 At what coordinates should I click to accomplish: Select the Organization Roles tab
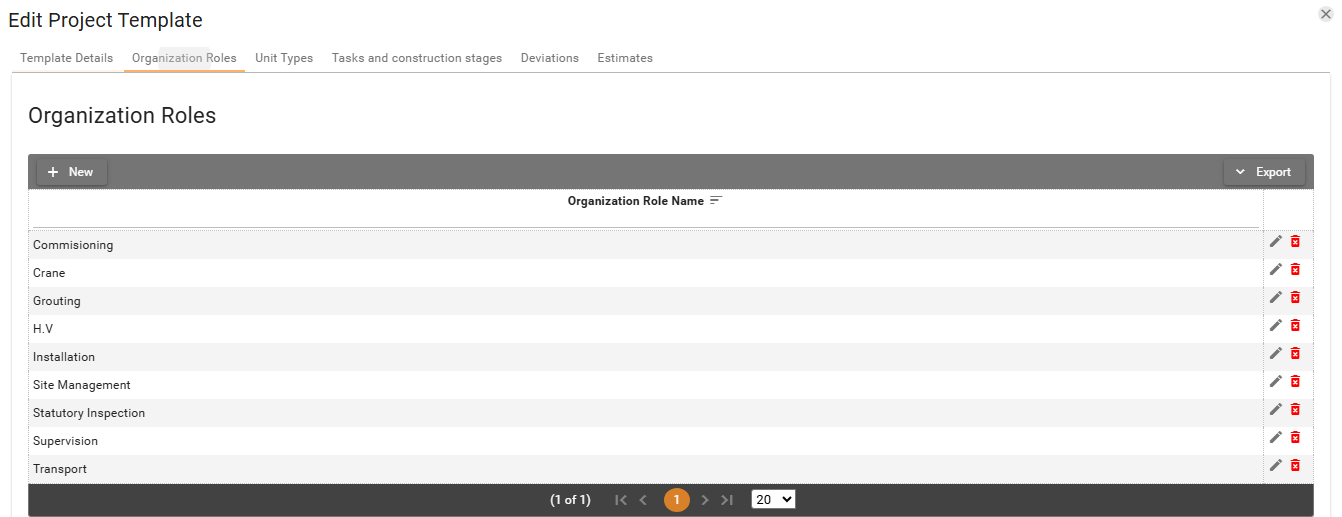click(184, 58)
